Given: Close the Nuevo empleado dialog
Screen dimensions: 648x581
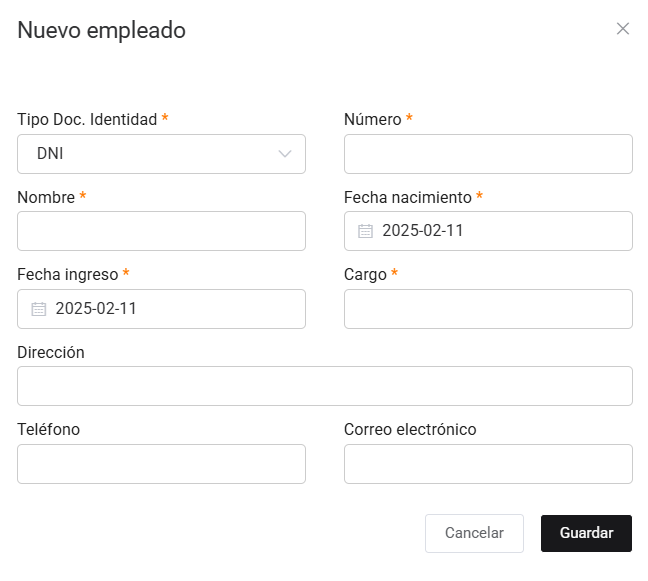Looking at the screenshot, I should [x=623, y=29].
